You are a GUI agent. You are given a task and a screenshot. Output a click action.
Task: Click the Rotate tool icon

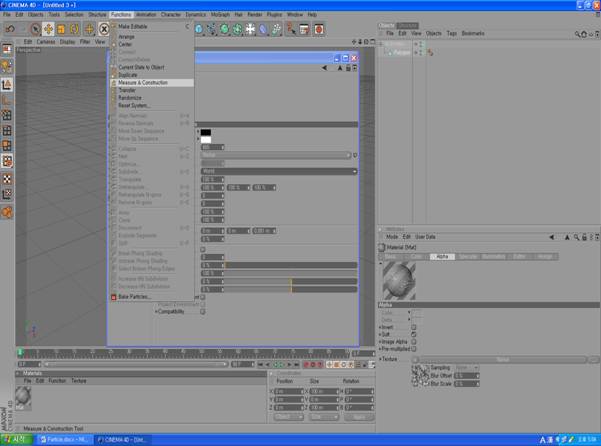click(x=76, y=29)
